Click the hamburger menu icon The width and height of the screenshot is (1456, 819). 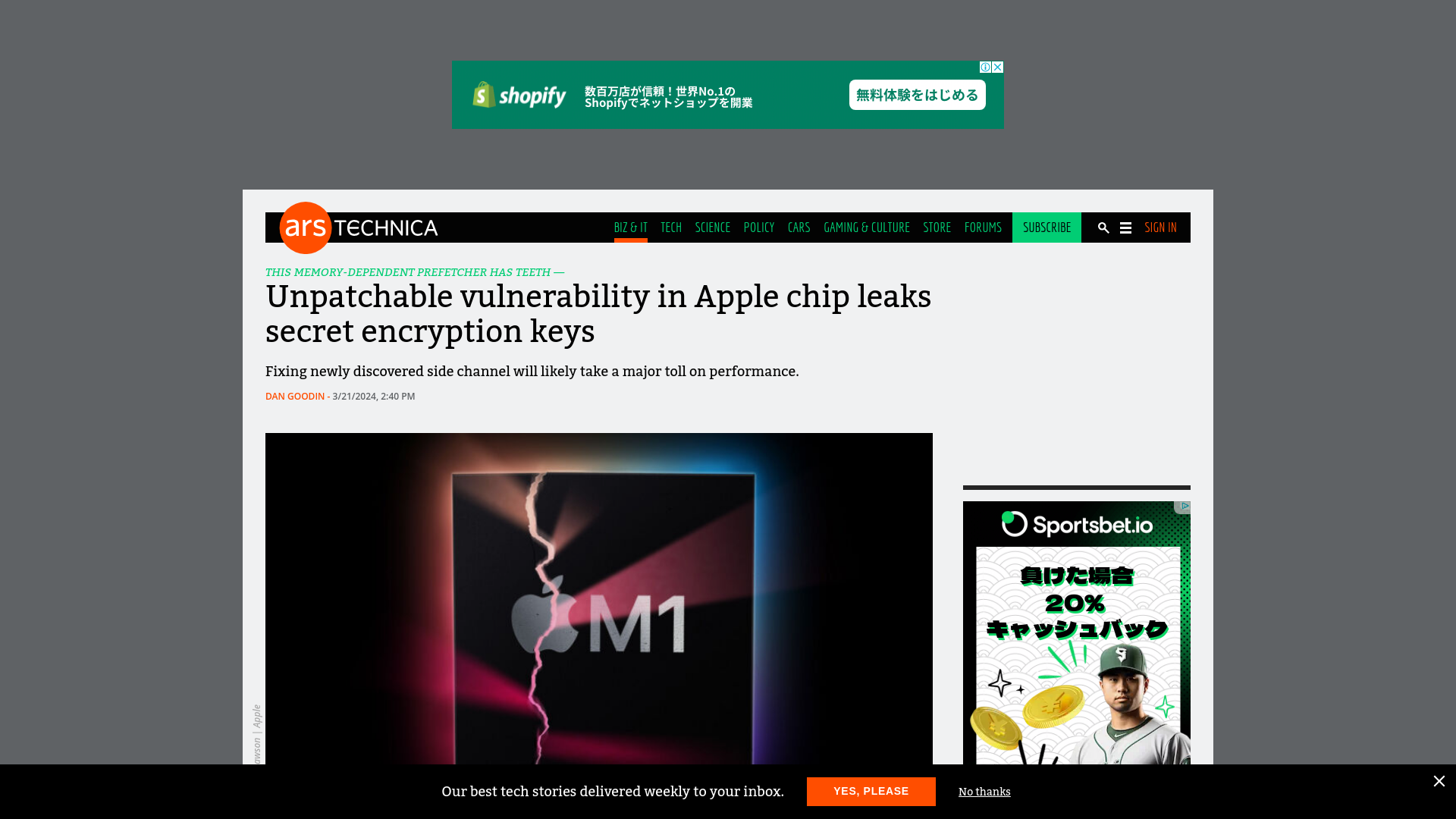[1125, 228]
